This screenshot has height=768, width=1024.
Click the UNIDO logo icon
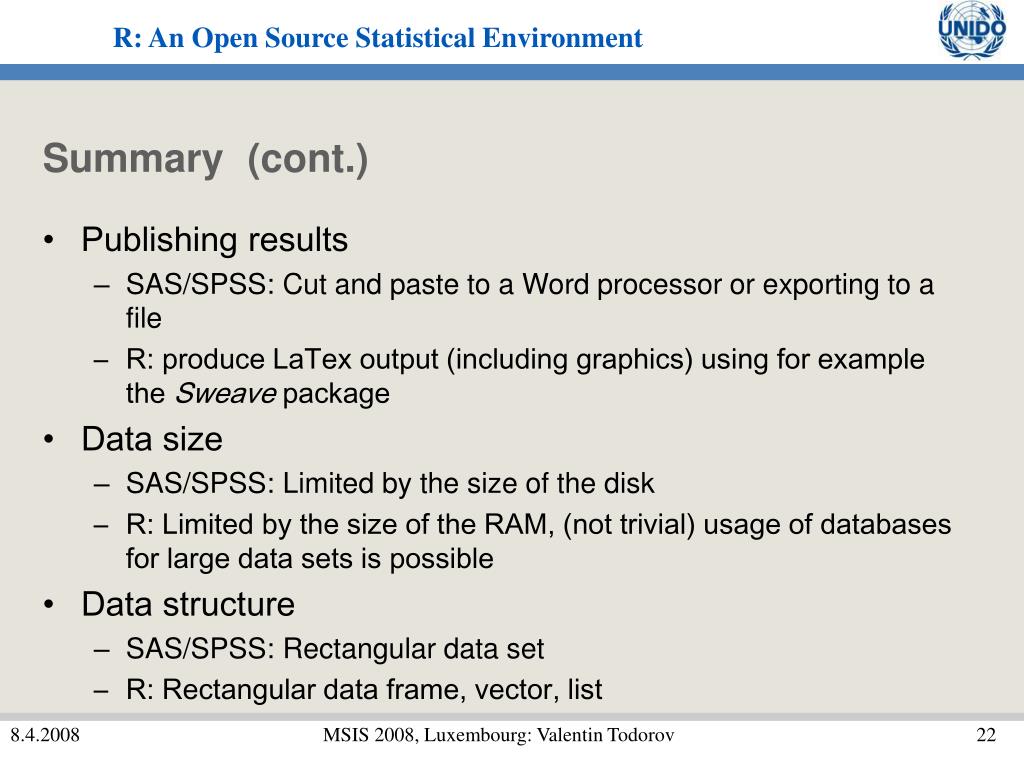972,30
